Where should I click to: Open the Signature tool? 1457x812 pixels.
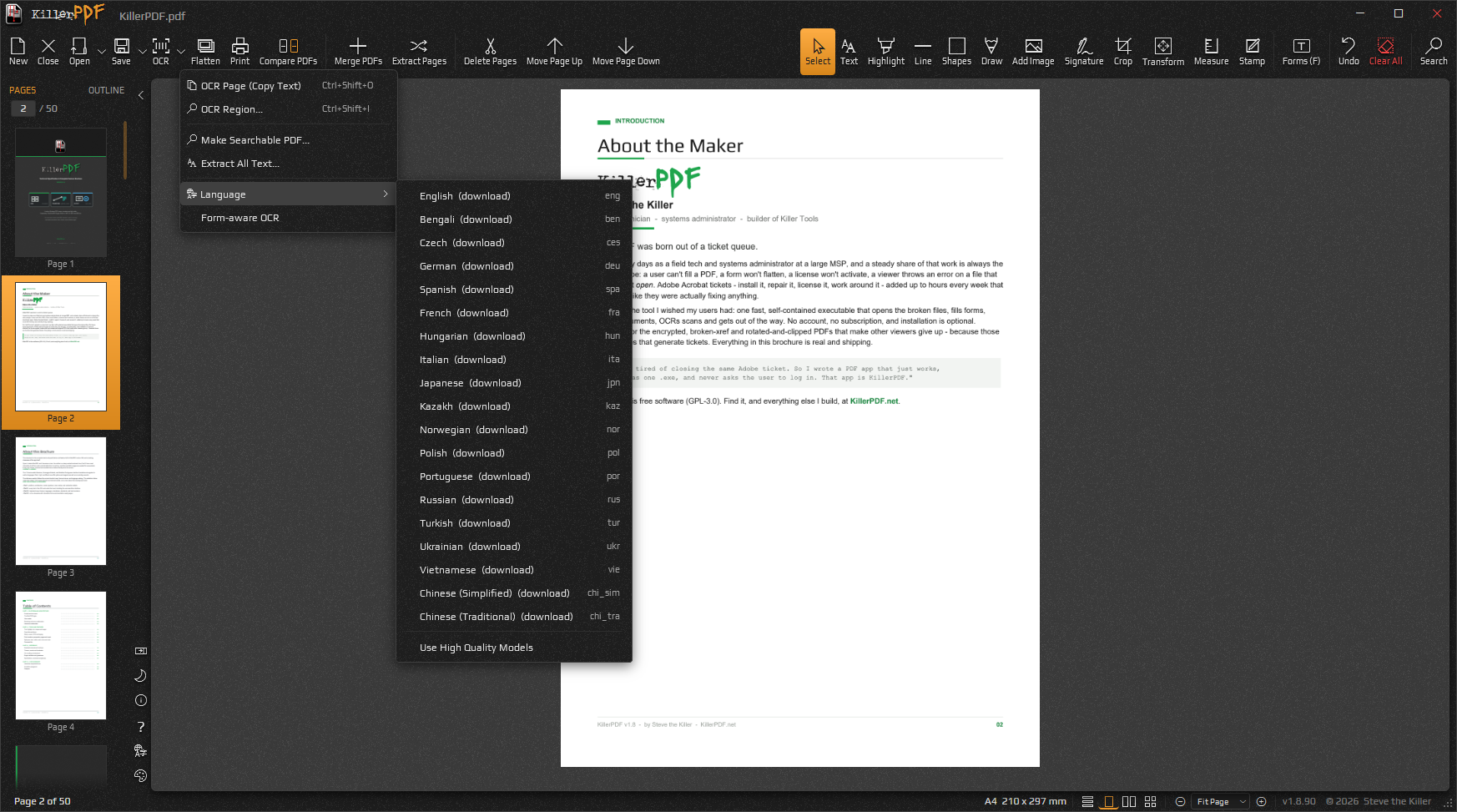(1084, 51)
